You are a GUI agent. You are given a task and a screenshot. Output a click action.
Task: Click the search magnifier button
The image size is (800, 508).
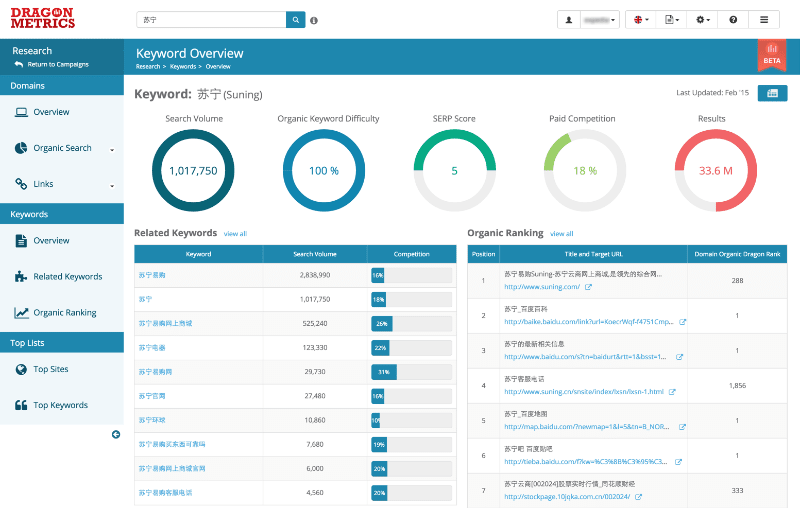coord(295,19)
